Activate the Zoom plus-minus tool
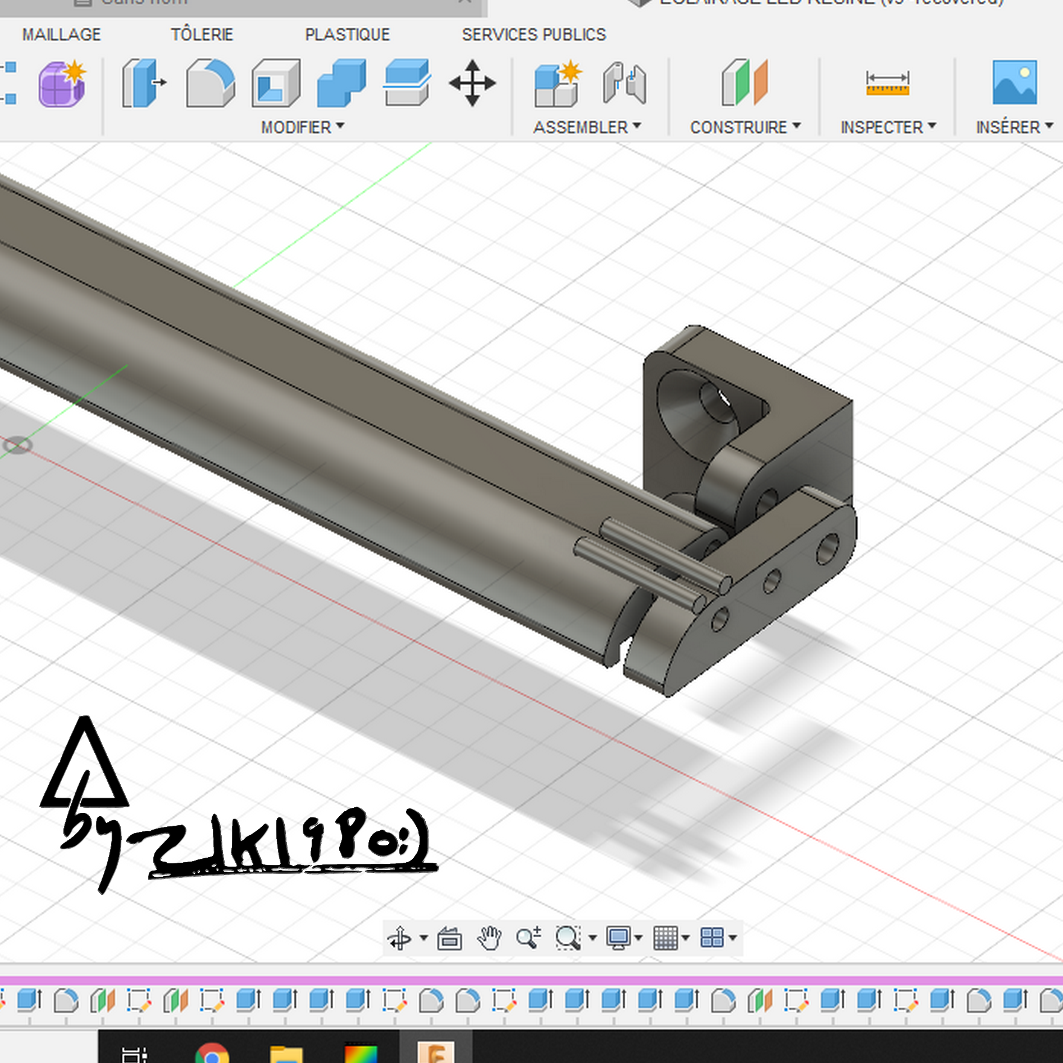1063x1063 pixels. [x=528, y=938]
